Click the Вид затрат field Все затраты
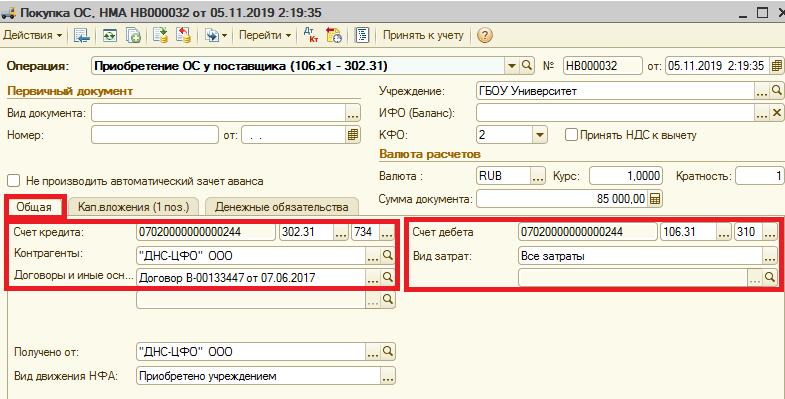This screenshot has width=785, height=399. tap(640, 256)
